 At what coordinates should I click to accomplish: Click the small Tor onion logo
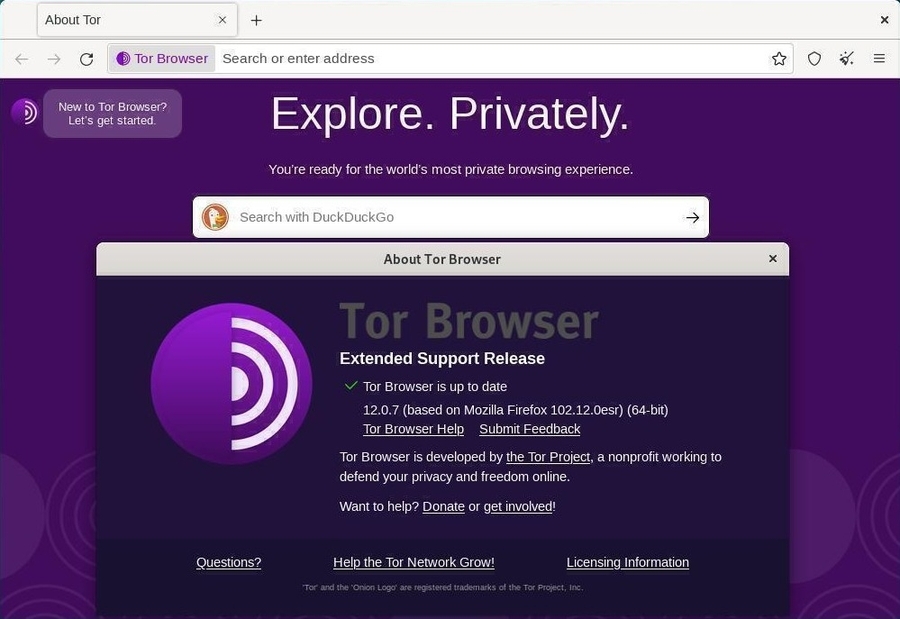[x=25, y=112]
